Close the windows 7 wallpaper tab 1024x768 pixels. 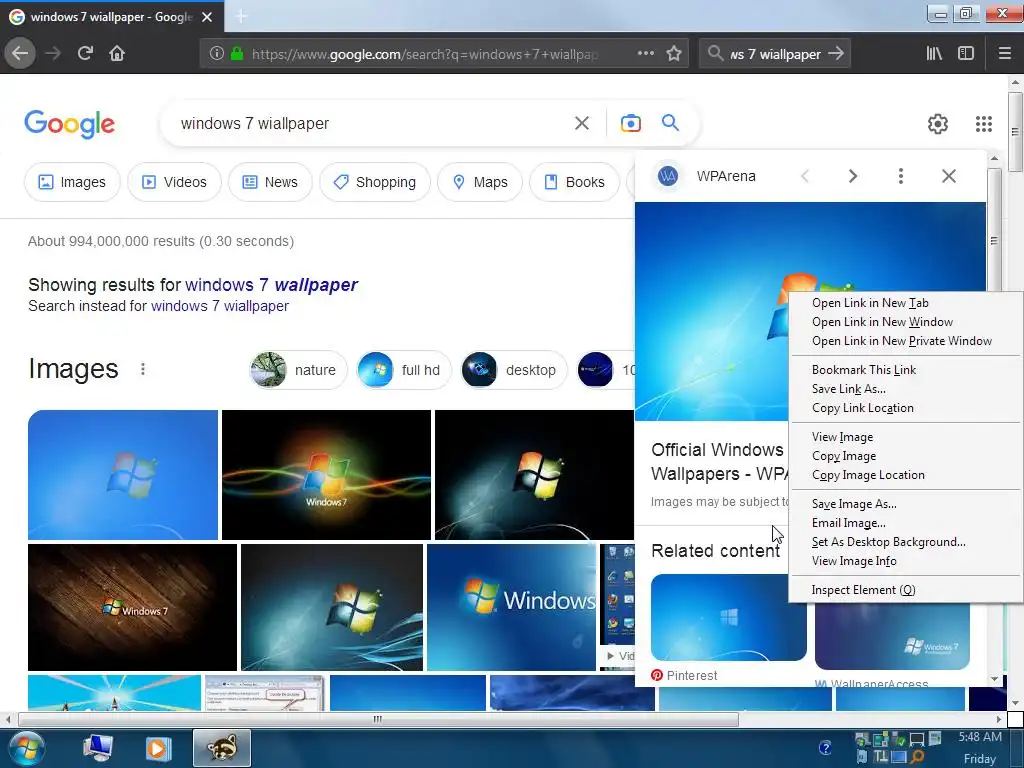[207, 17]
